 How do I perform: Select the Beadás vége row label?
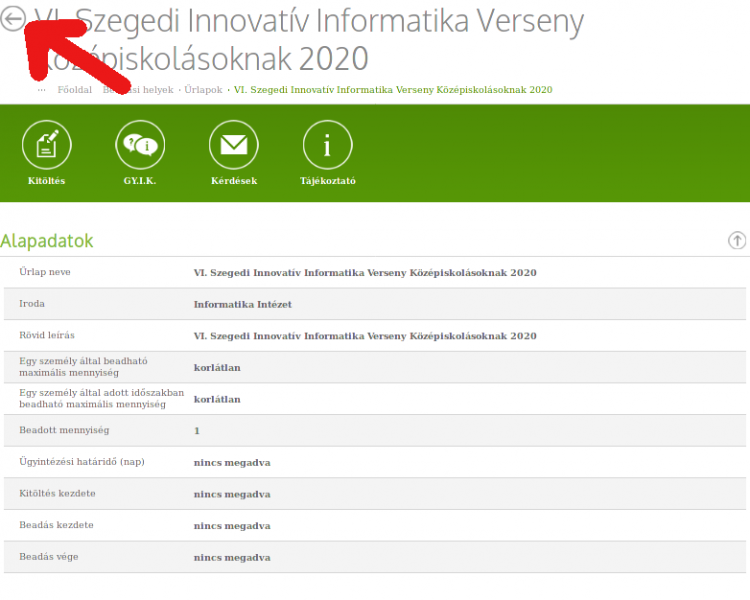click(x=50, y=557)
